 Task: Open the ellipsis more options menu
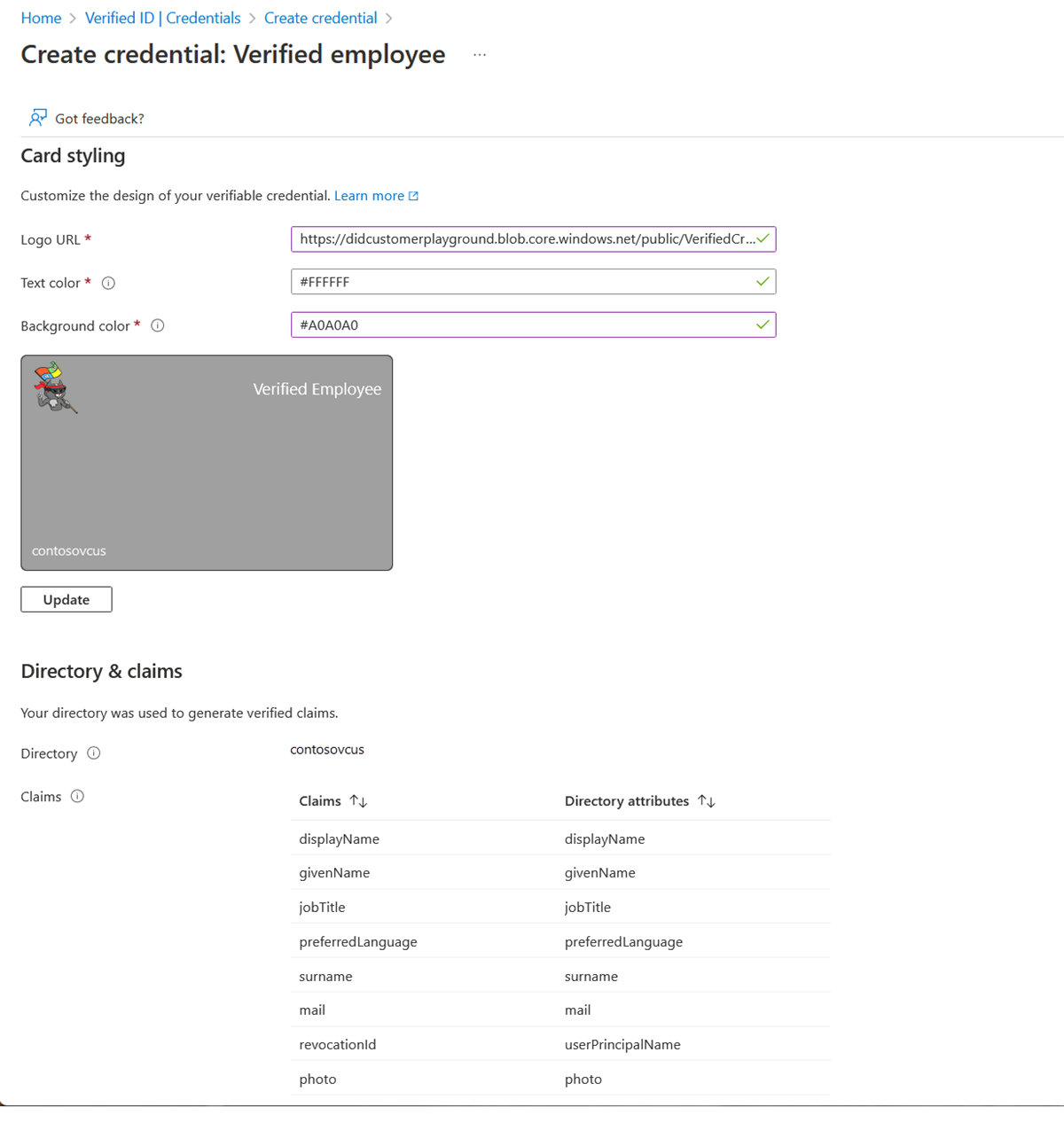pos(480,55)
